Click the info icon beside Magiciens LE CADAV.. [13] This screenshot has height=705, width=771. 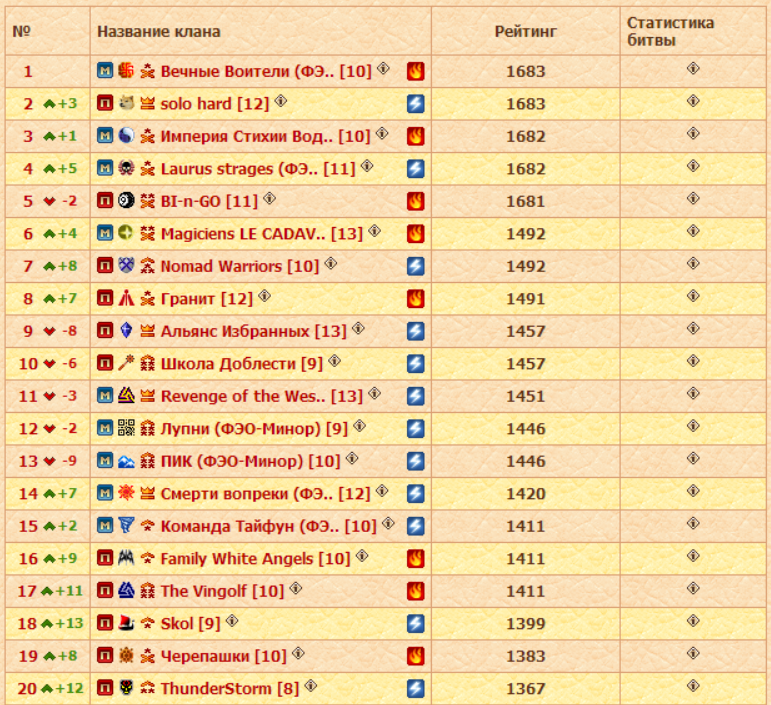pos(374,231)
